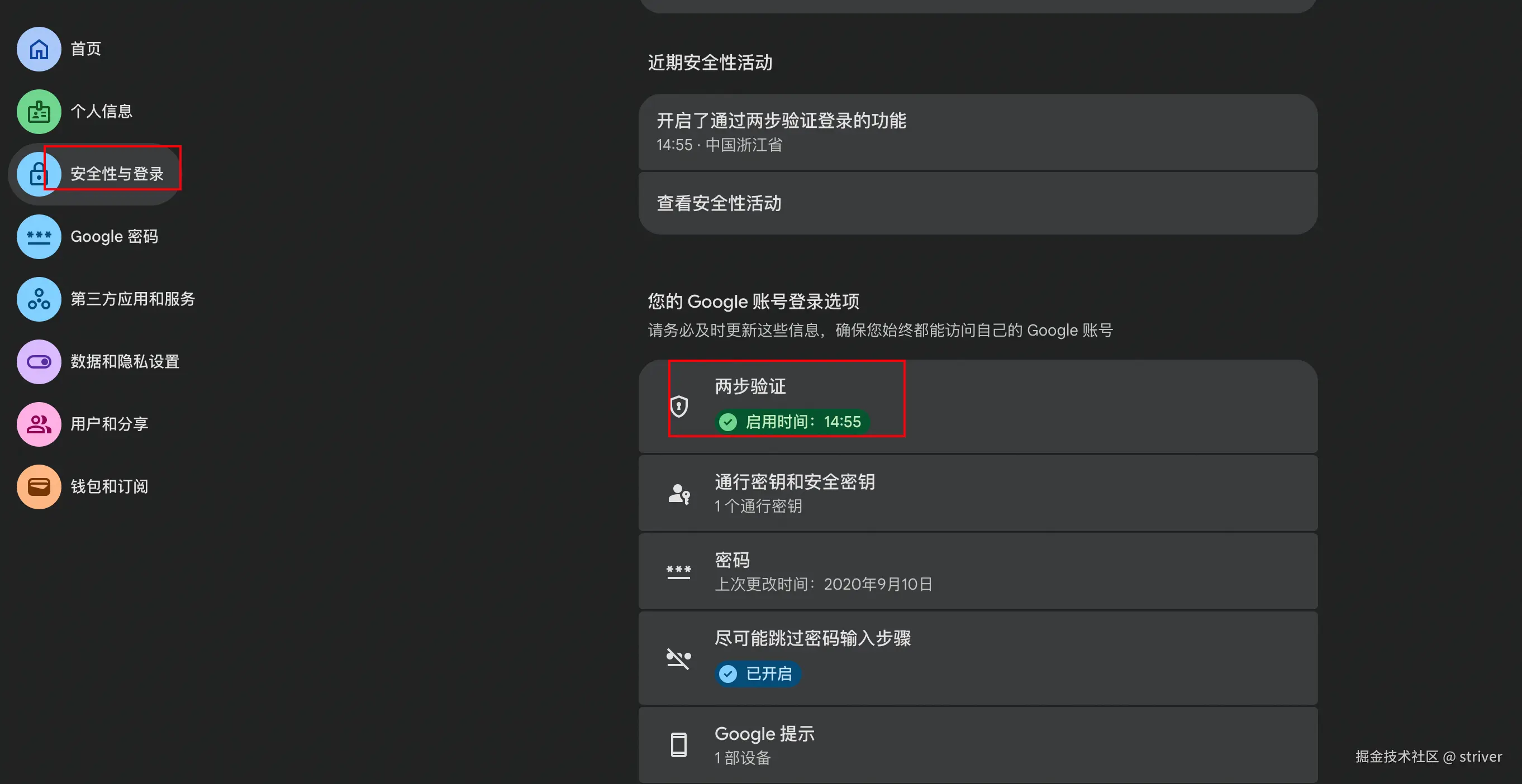Open the 密码 row last changed 2020

[978, 571]
